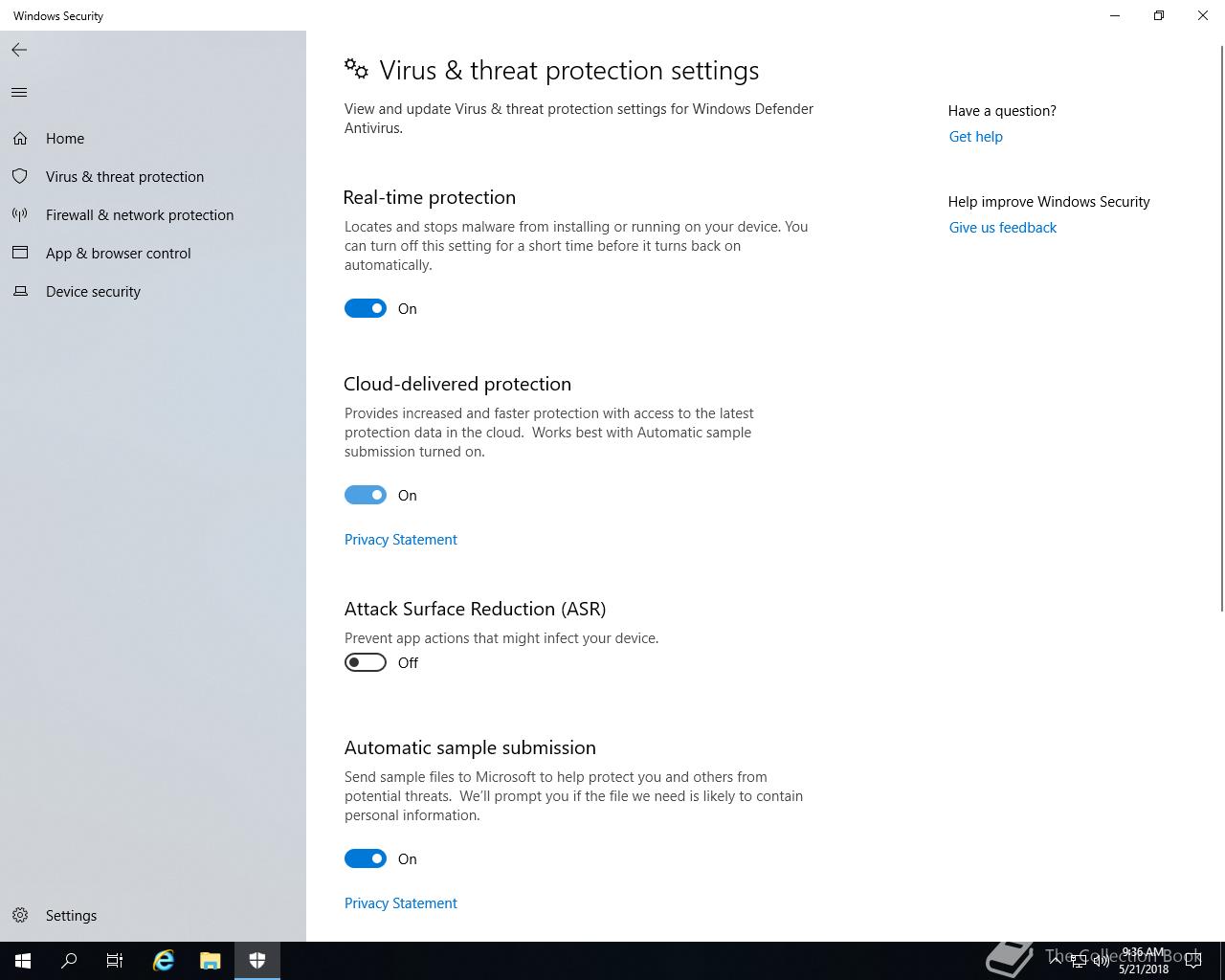Click the Automatic sample submission heading
Viewport: 1225px width, 980px height.
[x=470, y=747]
